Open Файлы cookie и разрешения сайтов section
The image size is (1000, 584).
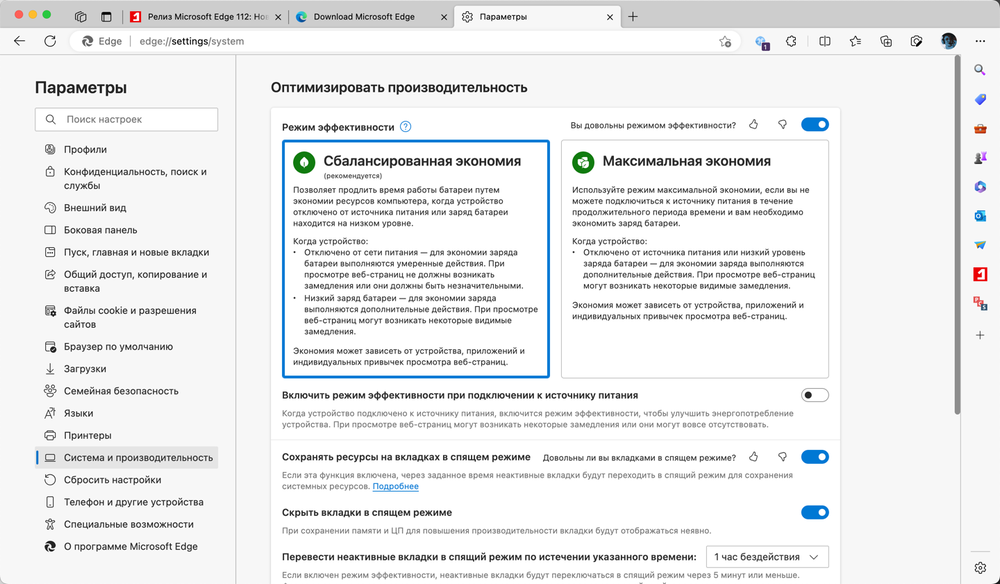coord(127,318)
